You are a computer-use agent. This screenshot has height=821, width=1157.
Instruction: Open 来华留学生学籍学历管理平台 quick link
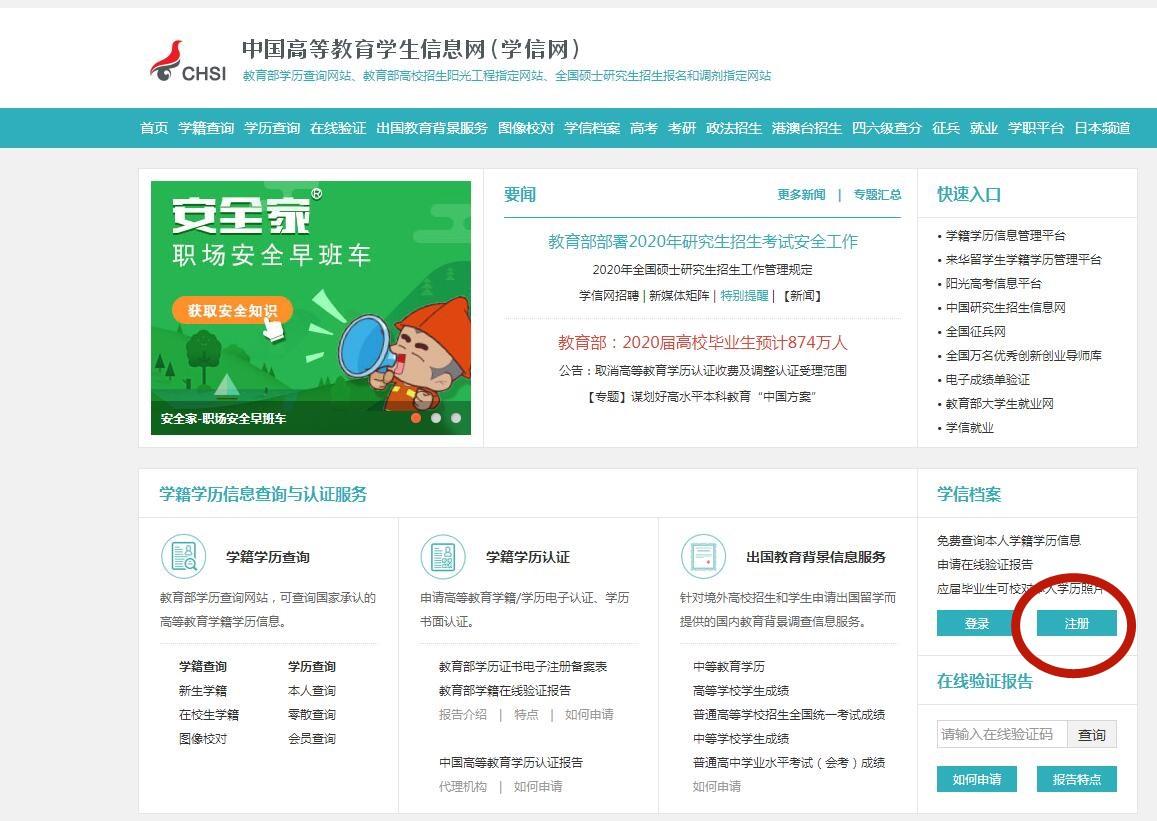(1023, 260)
